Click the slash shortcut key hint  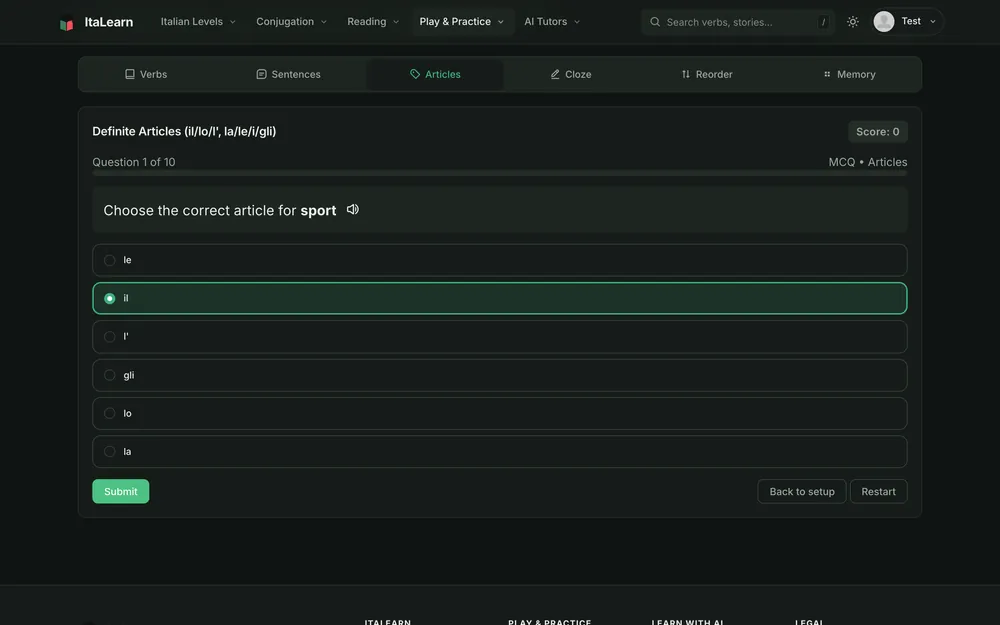click(x=823, y=22)
